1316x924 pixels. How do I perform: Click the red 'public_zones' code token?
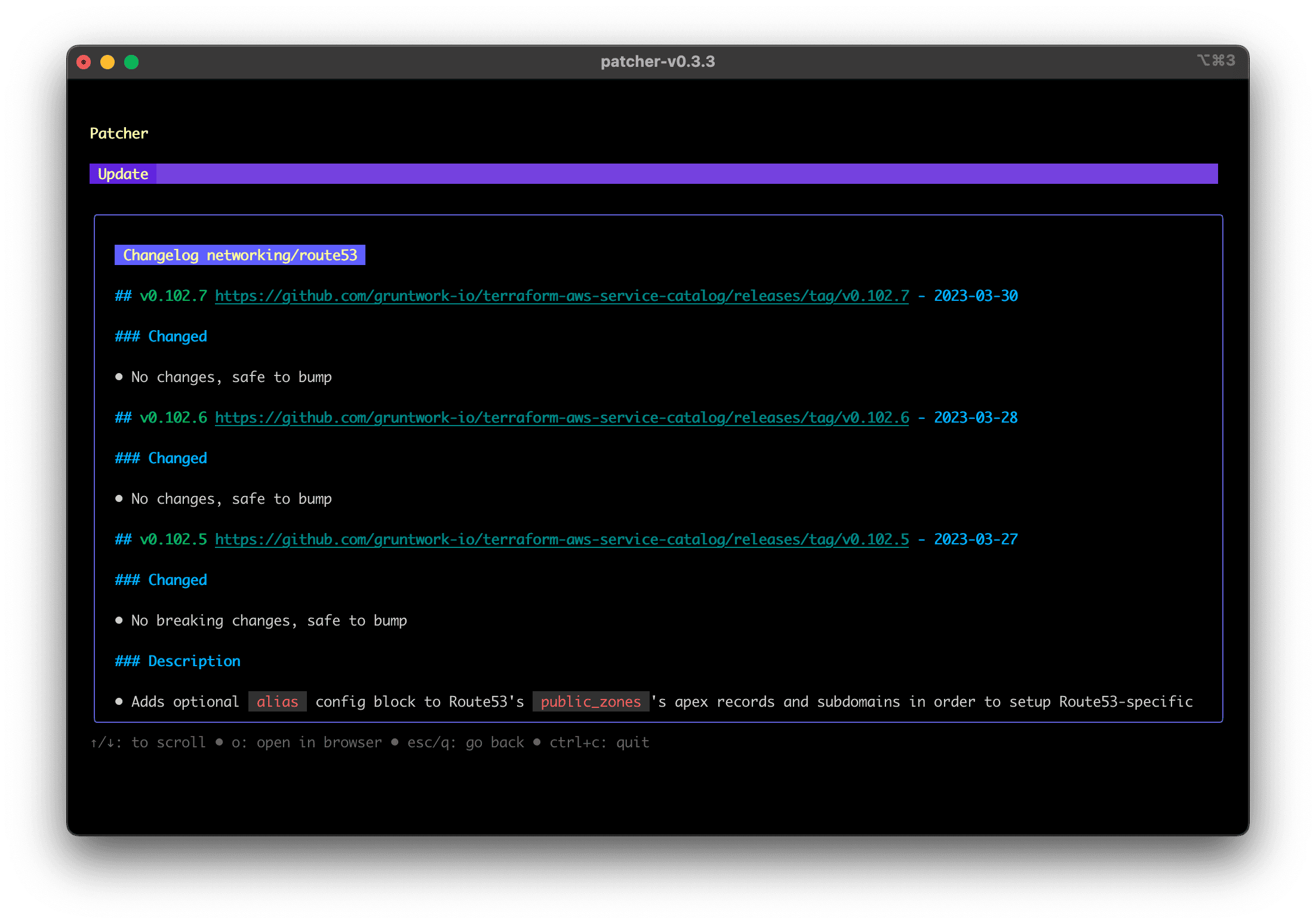pos(591,702)
